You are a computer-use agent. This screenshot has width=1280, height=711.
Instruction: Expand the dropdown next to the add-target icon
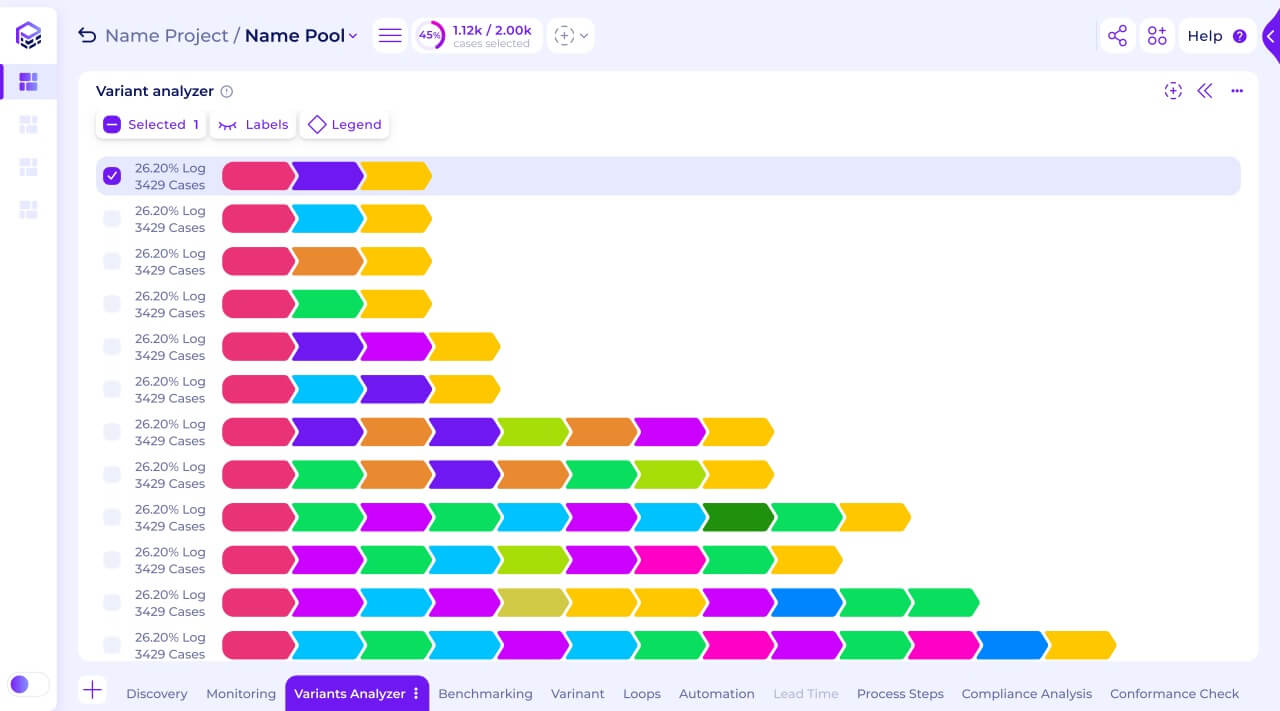[585, 35]
